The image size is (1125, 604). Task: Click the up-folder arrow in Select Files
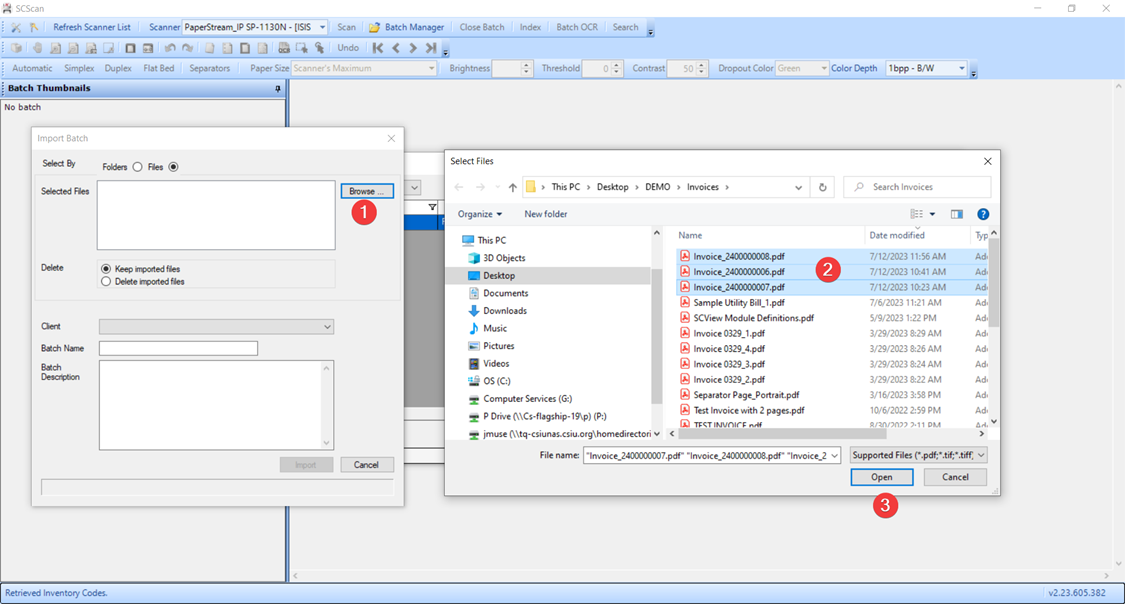(x=513, y=187)
